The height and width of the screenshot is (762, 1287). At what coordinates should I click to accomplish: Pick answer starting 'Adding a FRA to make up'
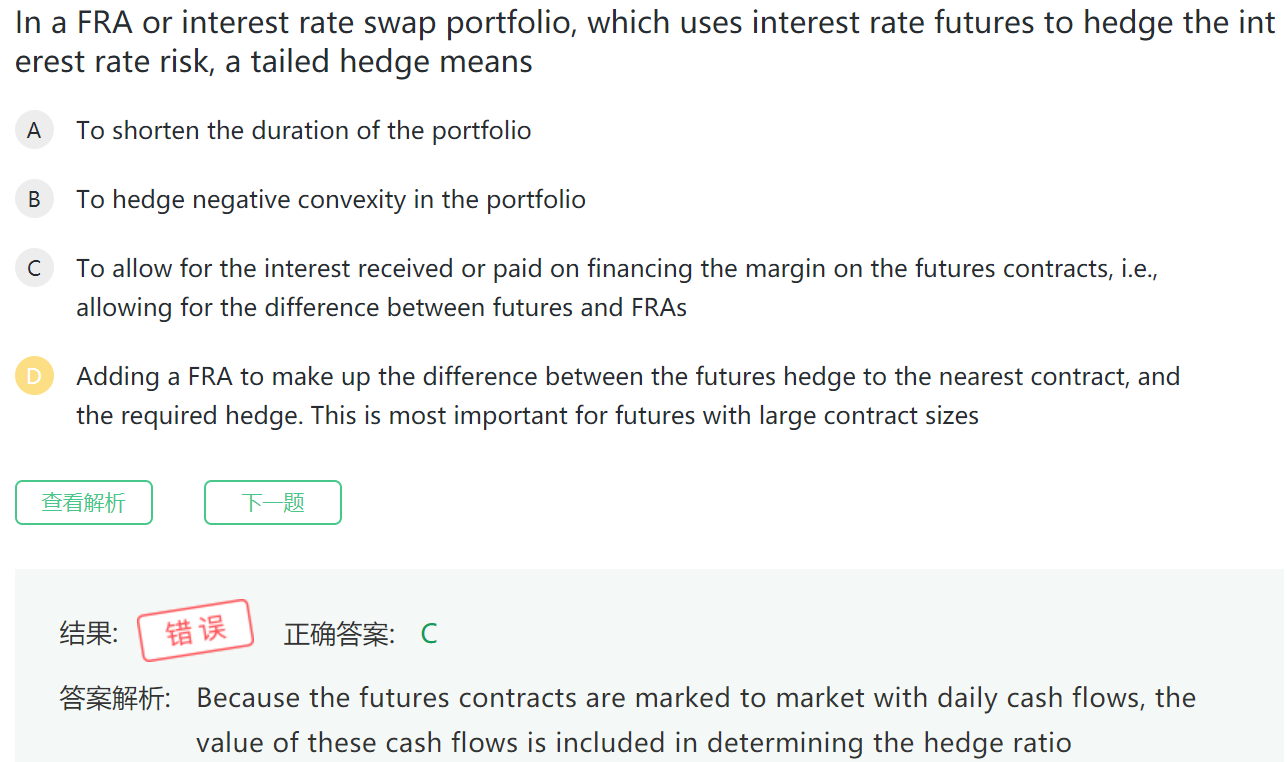pos(627,377)
